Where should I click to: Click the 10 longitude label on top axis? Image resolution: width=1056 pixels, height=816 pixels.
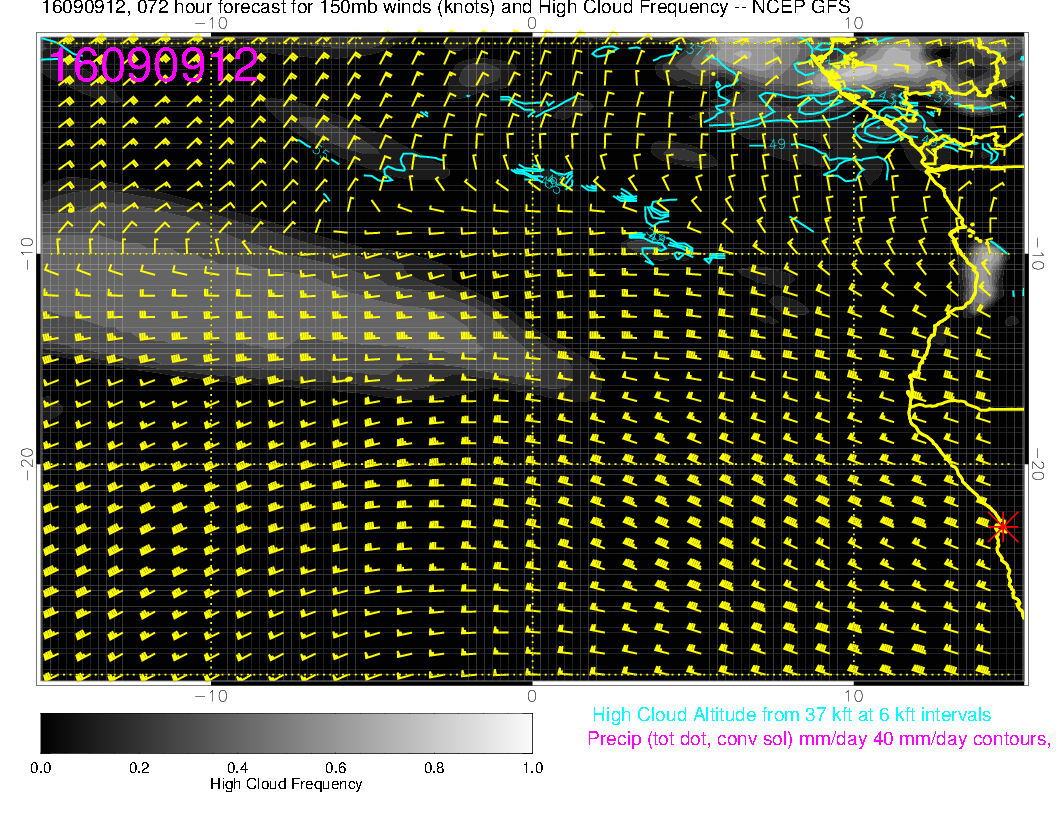tap(853, 22)
